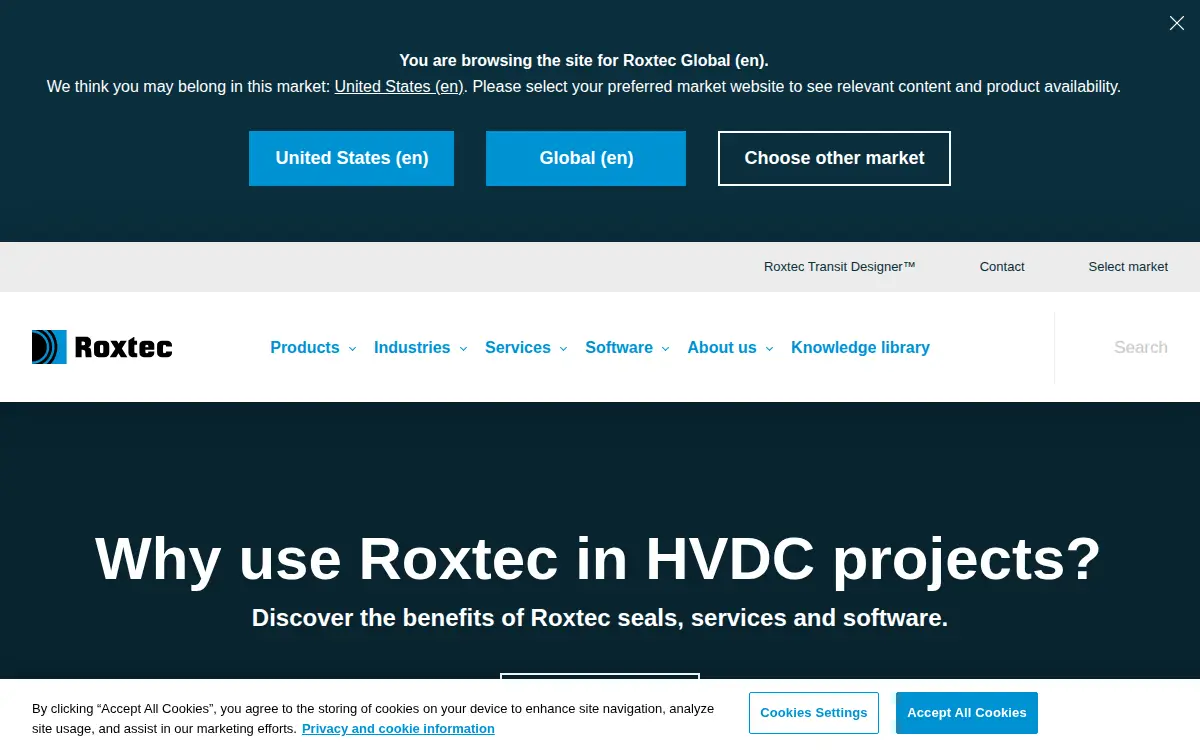Choose the United States (en) button
This screenshot has width=1200, height=750.
click(x=351, y=158)
